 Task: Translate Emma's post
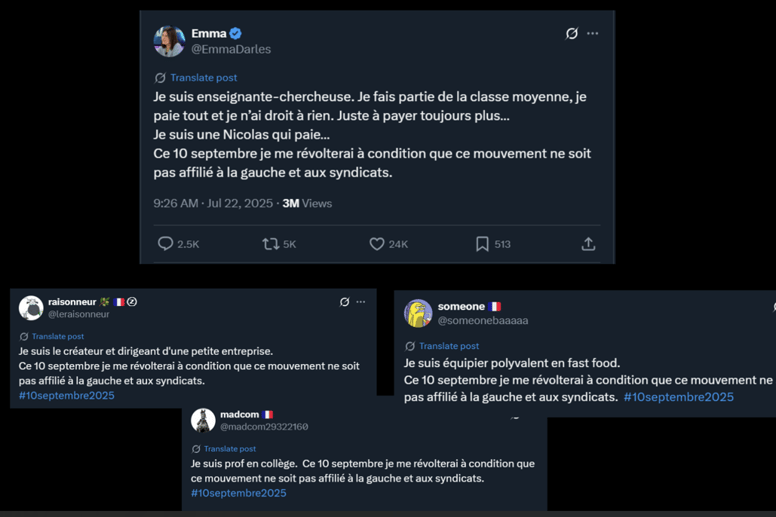(x=203, y=77)
